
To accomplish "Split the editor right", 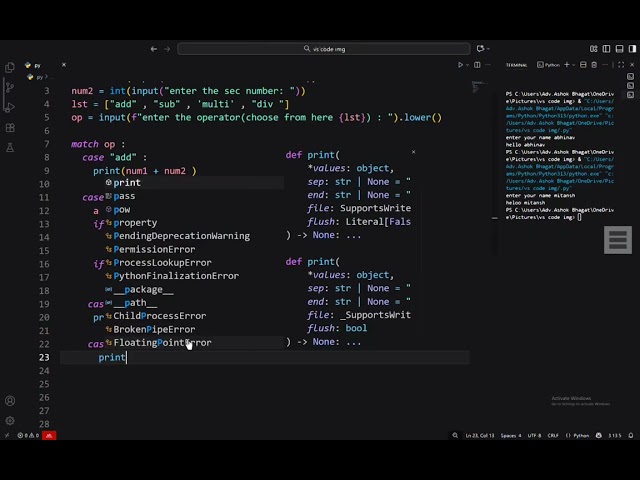I will [x=477, y=65].
